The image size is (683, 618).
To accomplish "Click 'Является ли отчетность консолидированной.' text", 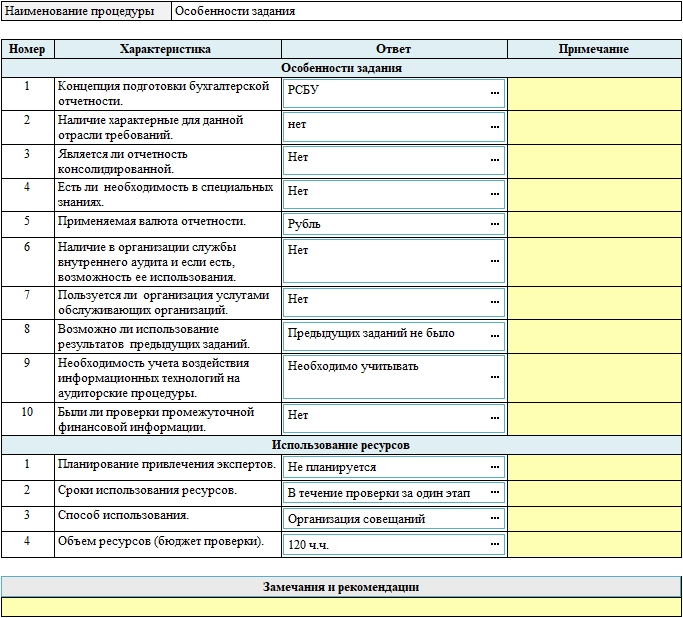I will (122, 161).
